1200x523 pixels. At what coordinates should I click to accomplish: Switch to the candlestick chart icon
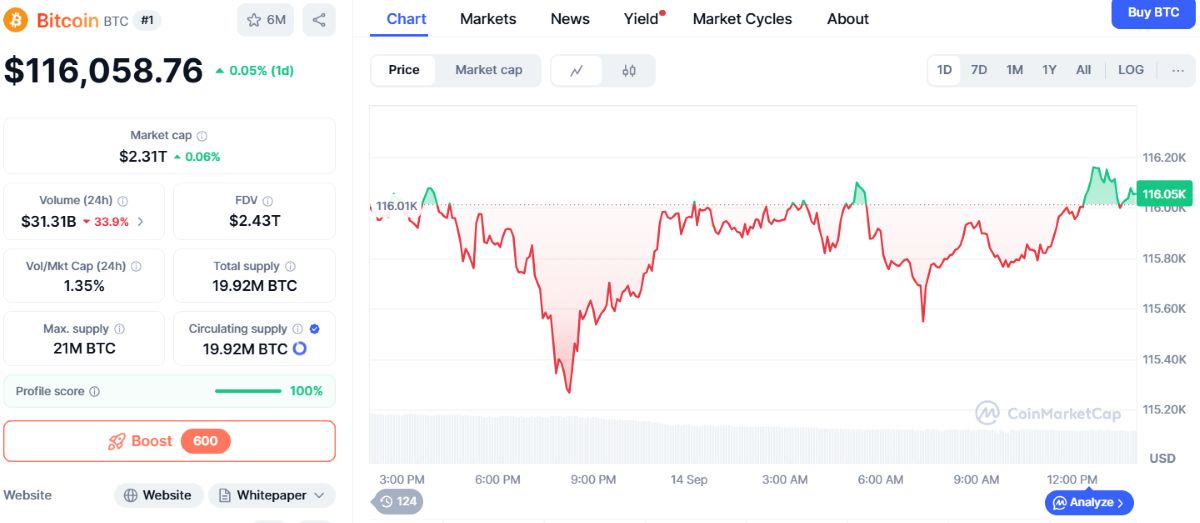tap(629, 70)
